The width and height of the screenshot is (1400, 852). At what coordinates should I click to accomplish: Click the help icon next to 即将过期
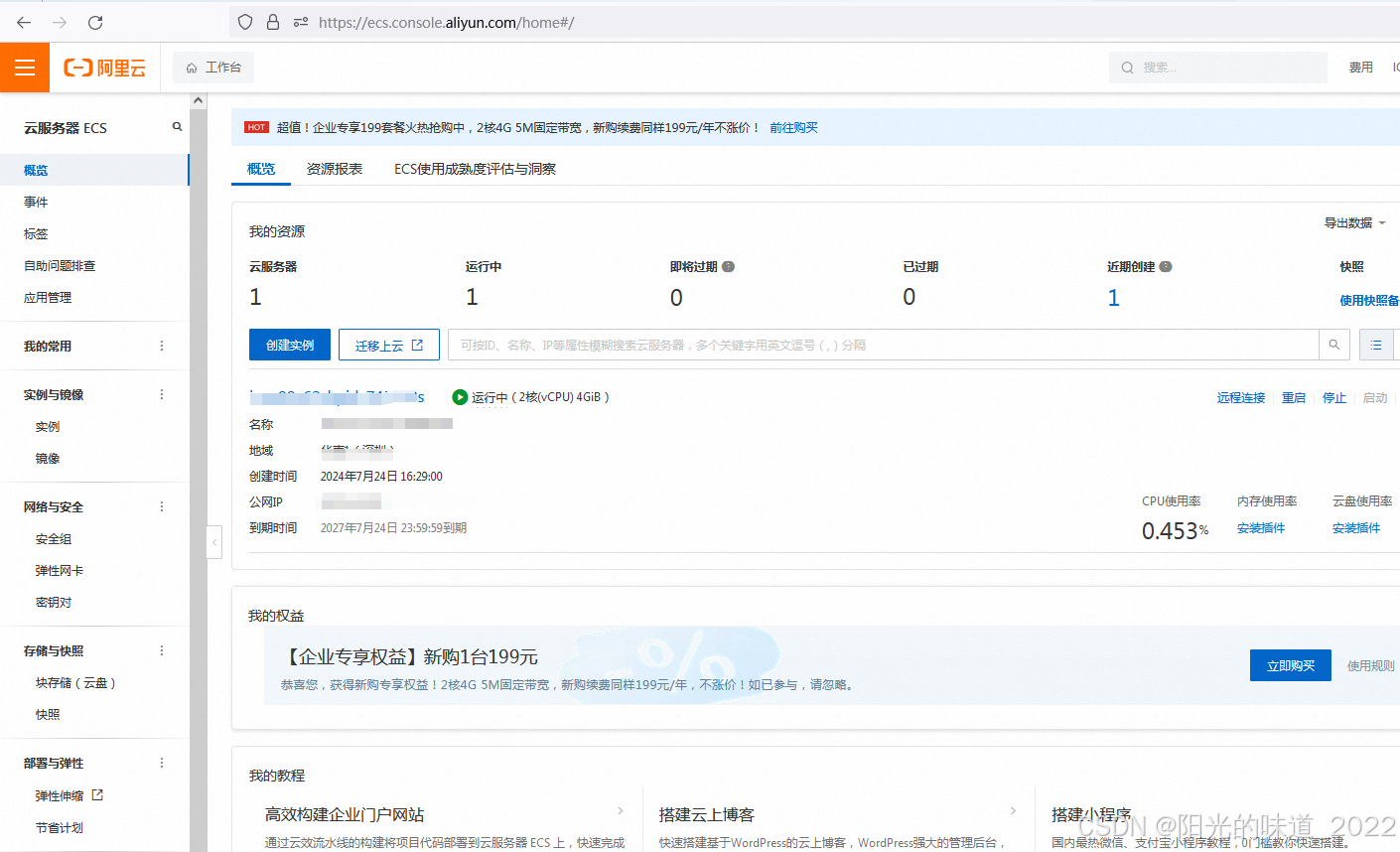tap(729, 266)
